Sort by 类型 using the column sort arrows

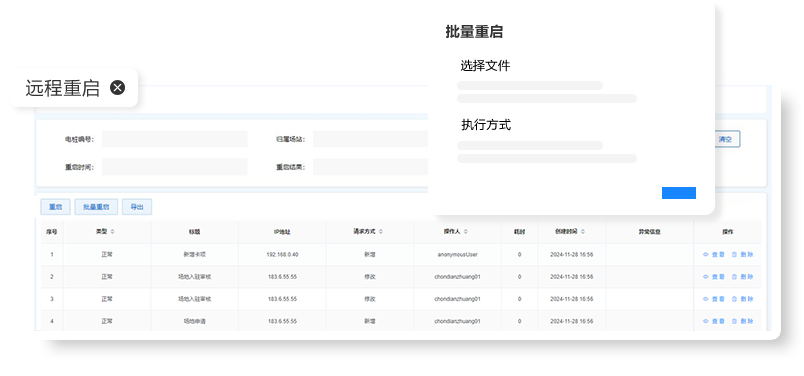click(112, 232)
